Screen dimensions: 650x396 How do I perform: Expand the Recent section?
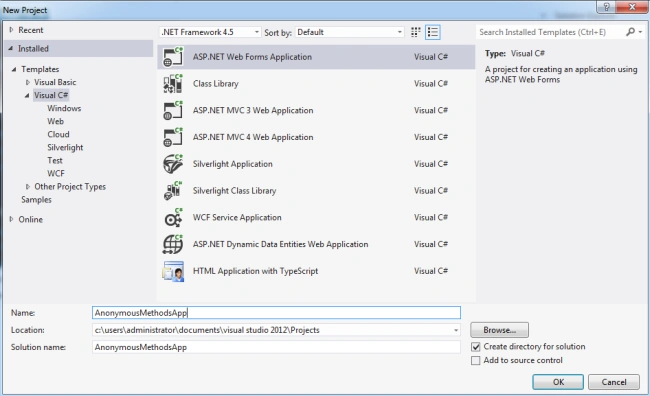[x=11, y=30]
